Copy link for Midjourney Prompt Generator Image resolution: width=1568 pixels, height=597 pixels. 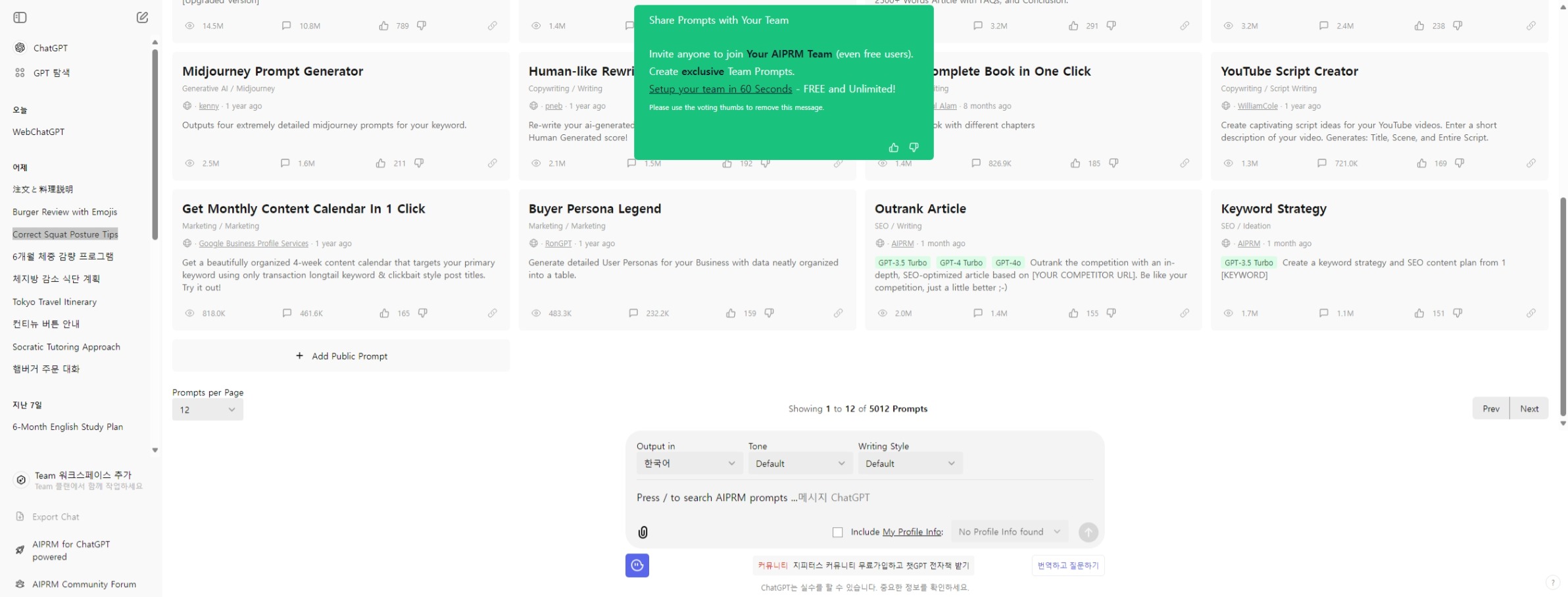(x=493, y=163)
